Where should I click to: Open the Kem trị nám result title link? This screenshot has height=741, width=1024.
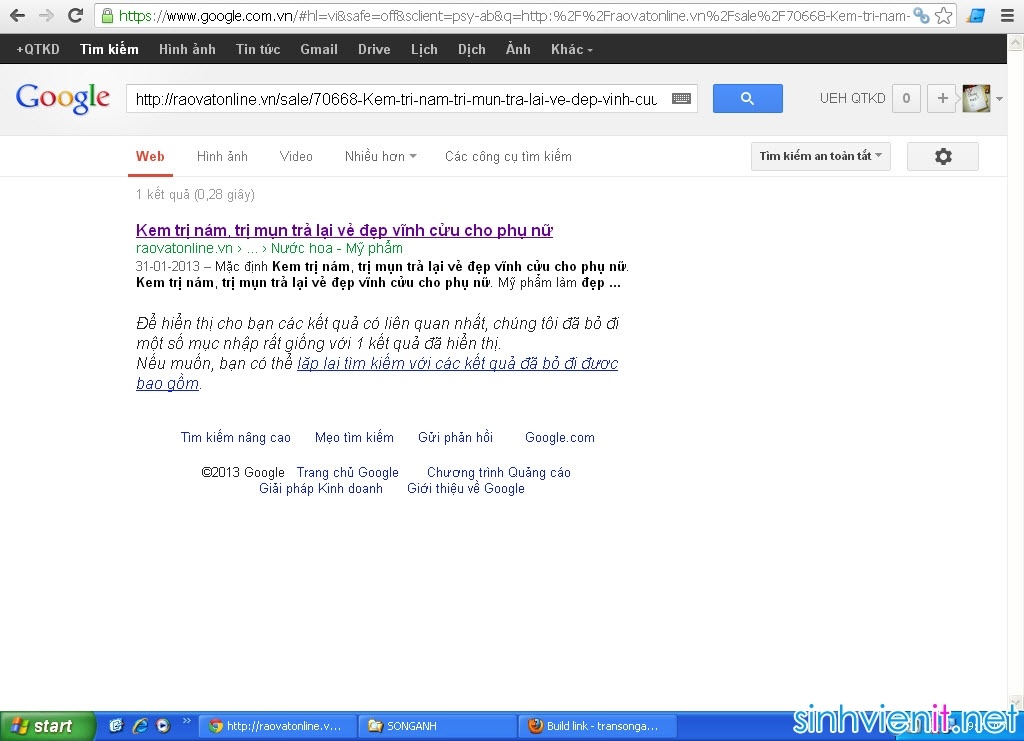[344, 230]
